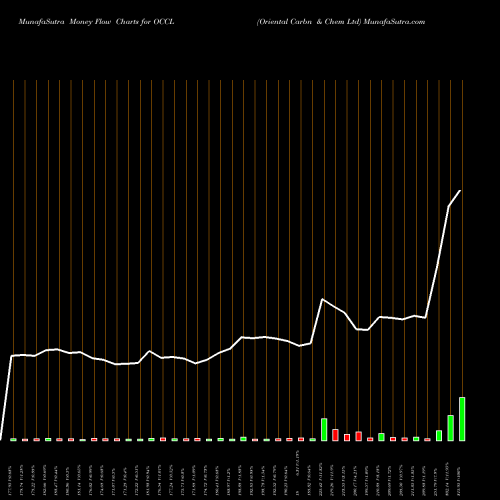Click the 'MunafaSutra Money Flow Charts for OCCL' title
The width and height of the screenshot is (500, 500).
point(96,22)
